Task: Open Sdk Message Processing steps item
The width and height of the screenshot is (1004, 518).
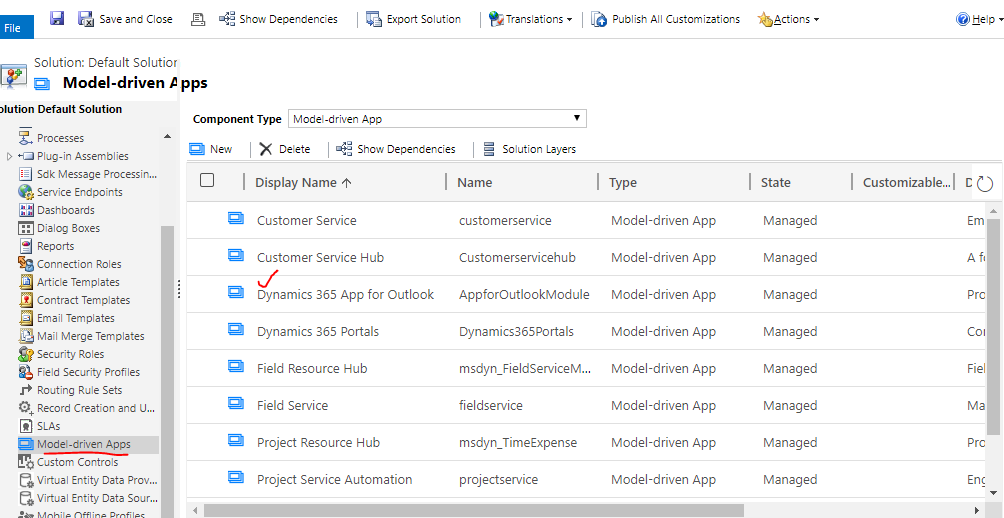Action: point(97,174)
